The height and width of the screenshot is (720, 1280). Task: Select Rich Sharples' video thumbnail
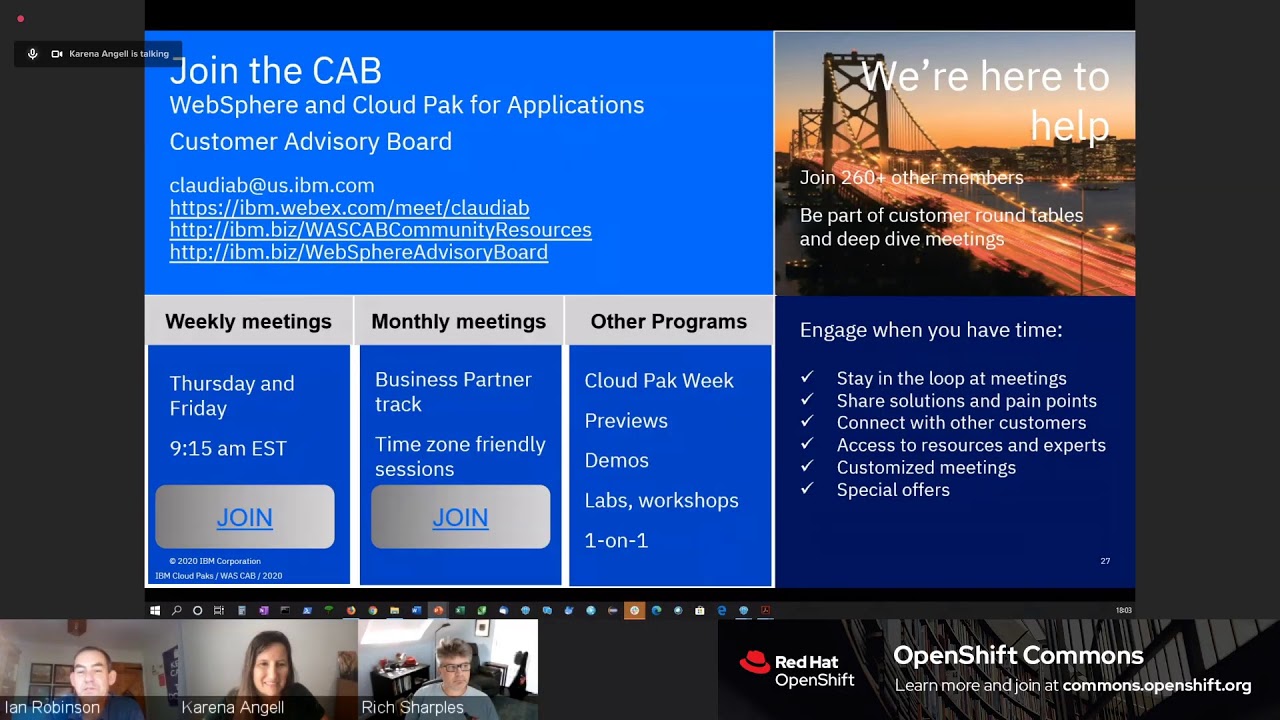[448, 669]
